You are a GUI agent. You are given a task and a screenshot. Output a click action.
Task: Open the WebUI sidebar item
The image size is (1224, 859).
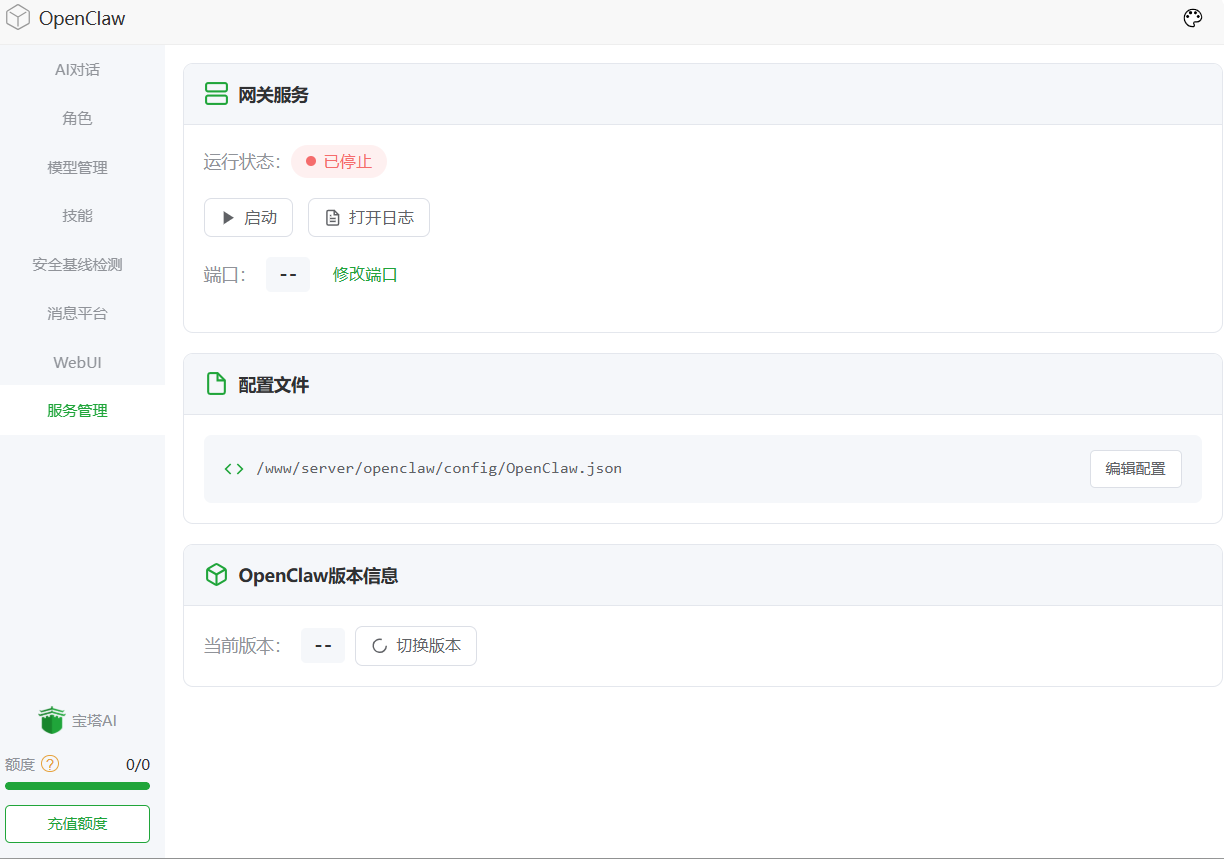tap(77, 362)
